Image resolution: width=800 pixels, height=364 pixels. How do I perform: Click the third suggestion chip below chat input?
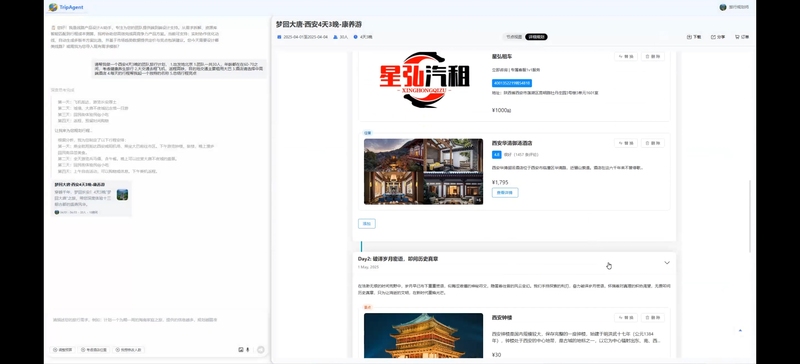click(129, 350)
